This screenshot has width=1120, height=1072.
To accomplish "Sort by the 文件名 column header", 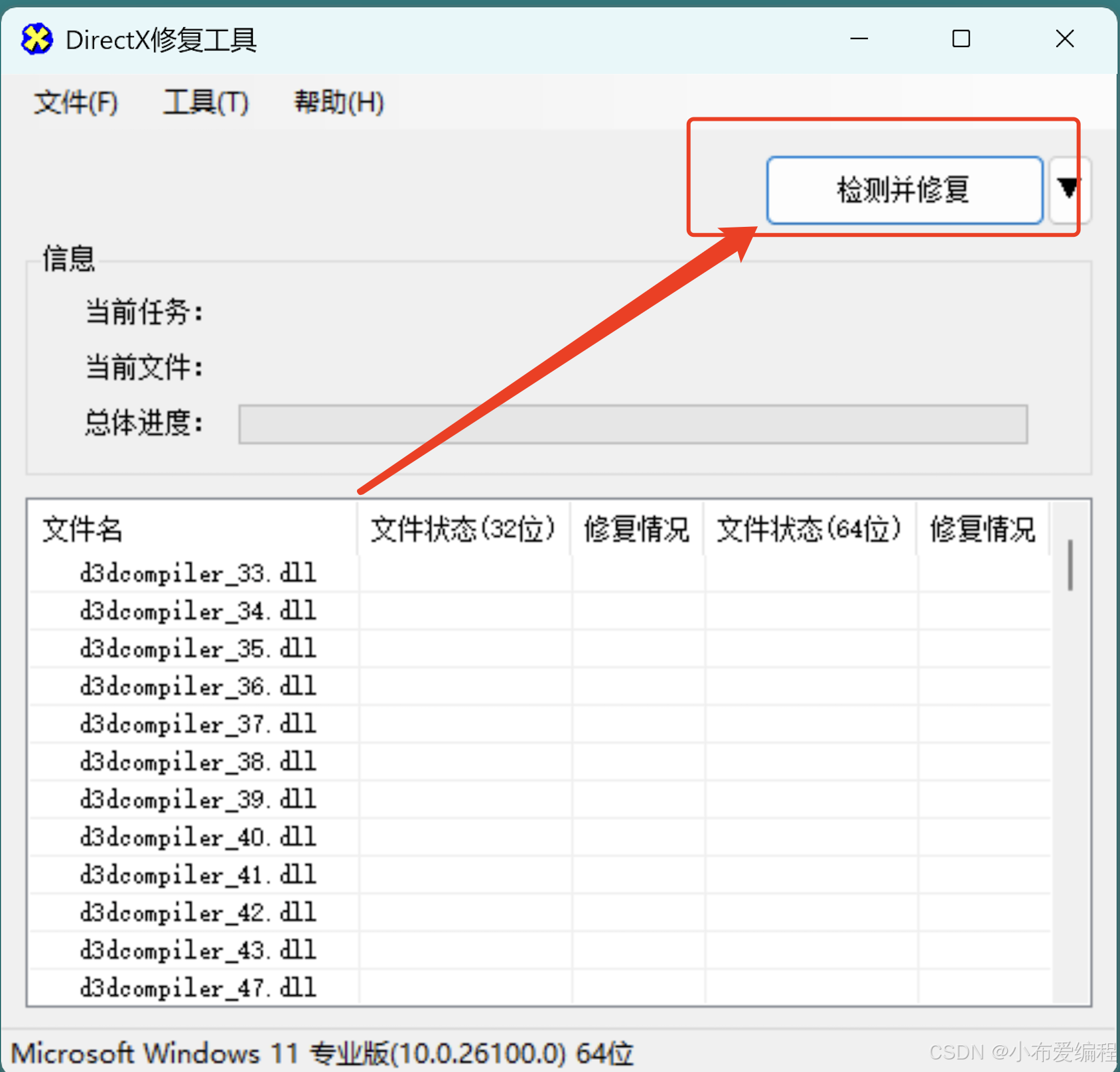I will click(x=192, y=529).
